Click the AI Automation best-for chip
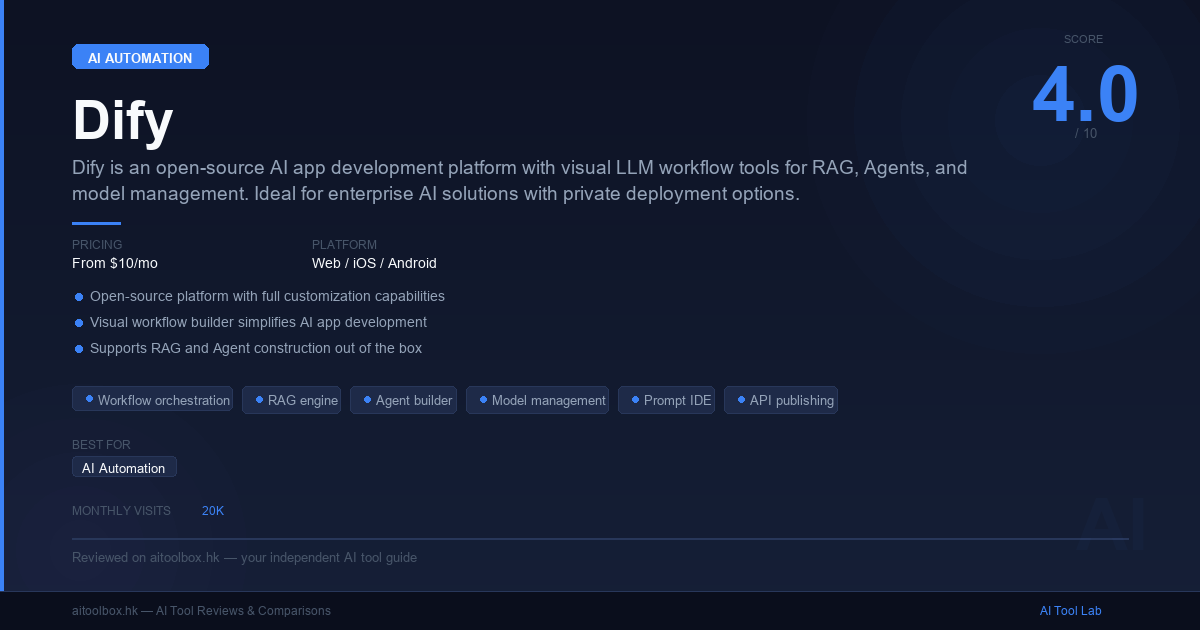Viewport: 1200px width, 630px height. coord(124,468)
